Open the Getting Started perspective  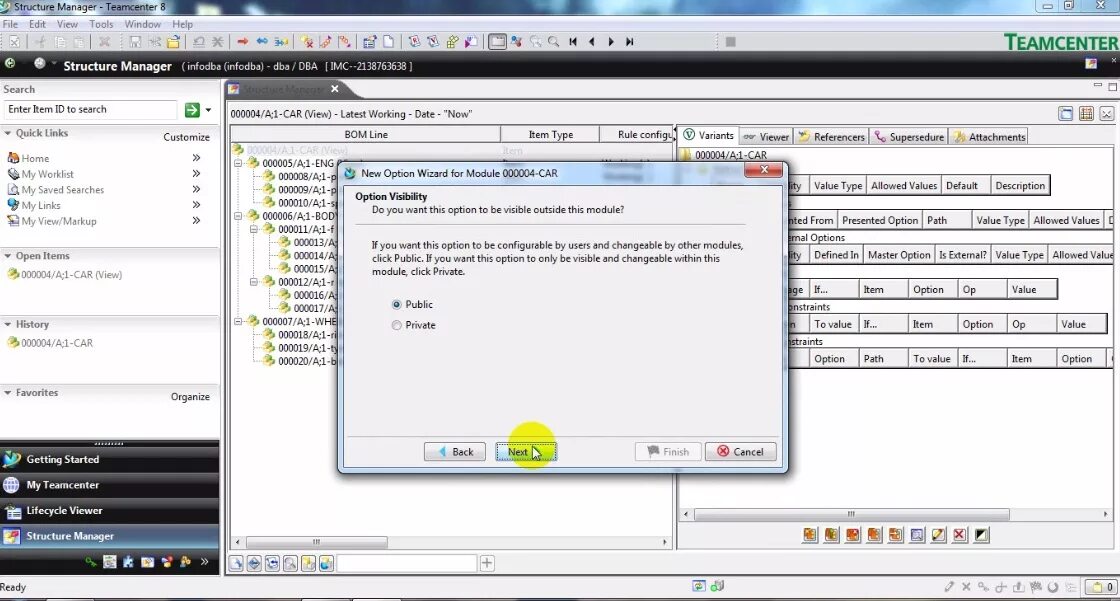click(109, 460)
